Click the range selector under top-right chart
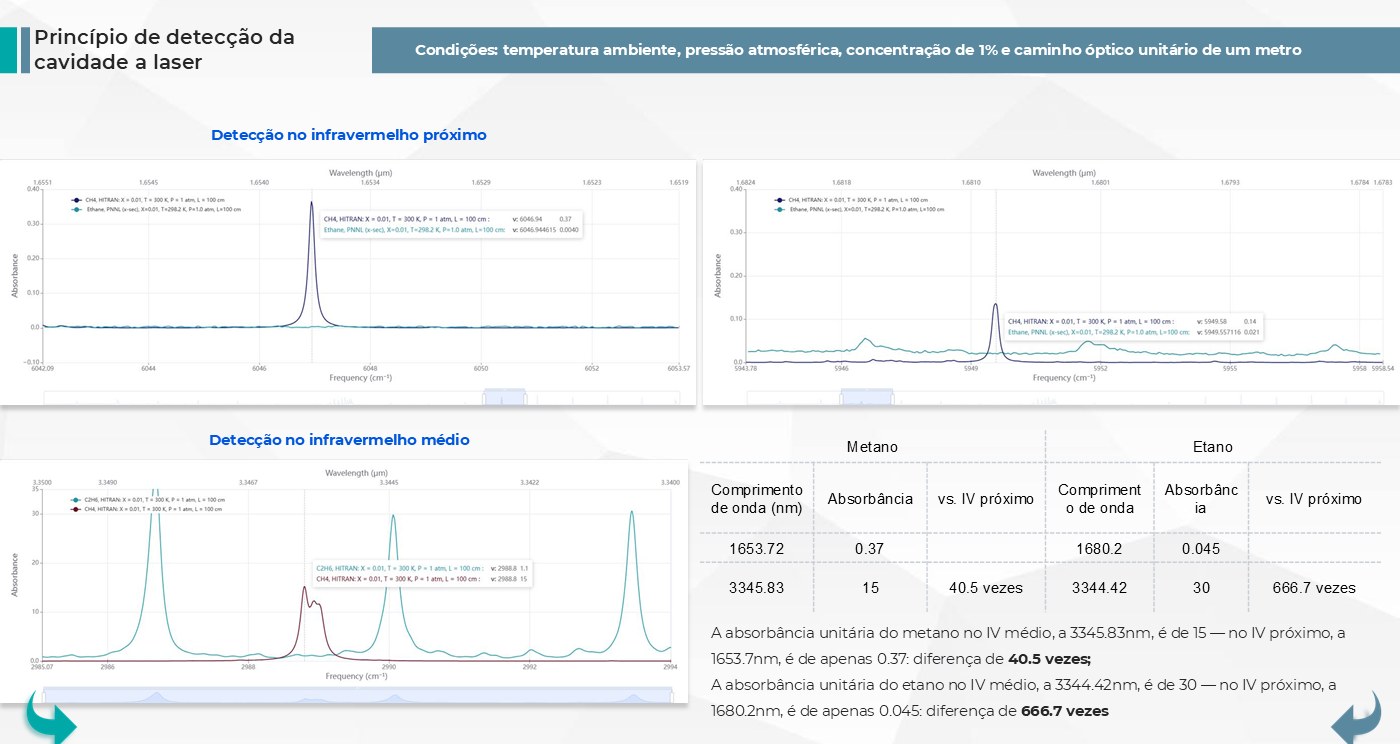 coord(866,397)
